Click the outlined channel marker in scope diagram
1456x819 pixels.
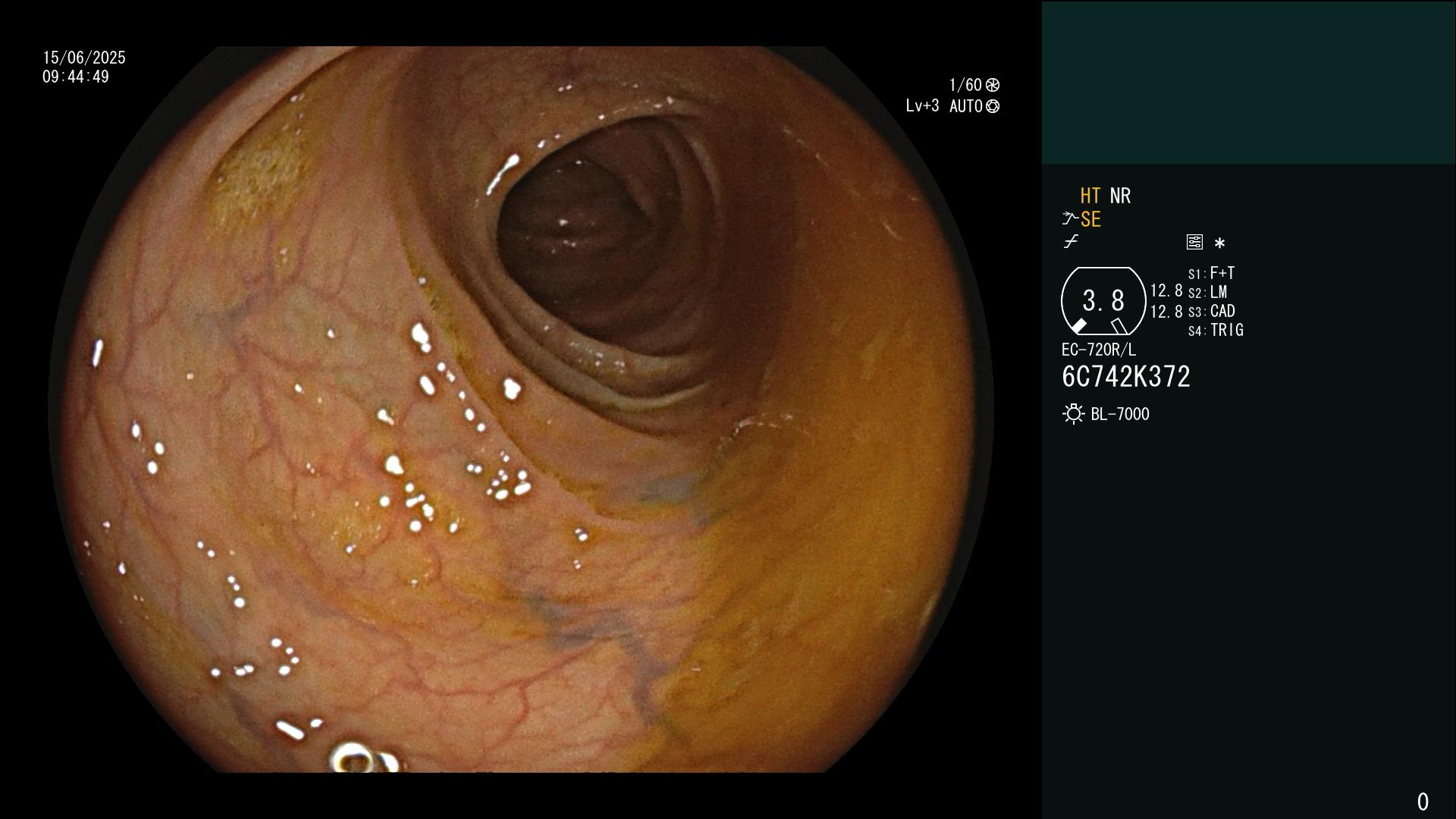pos(1119,326)
